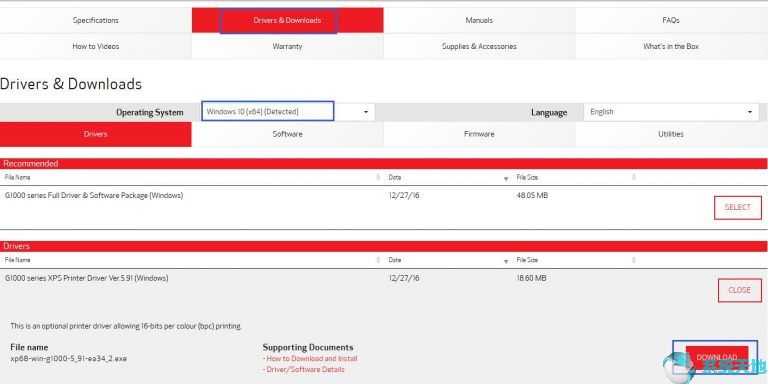Viewport: 768px width, 384px height.
Task: Click the Operating System dropdown arrow
Action: [x=366, y=112]
